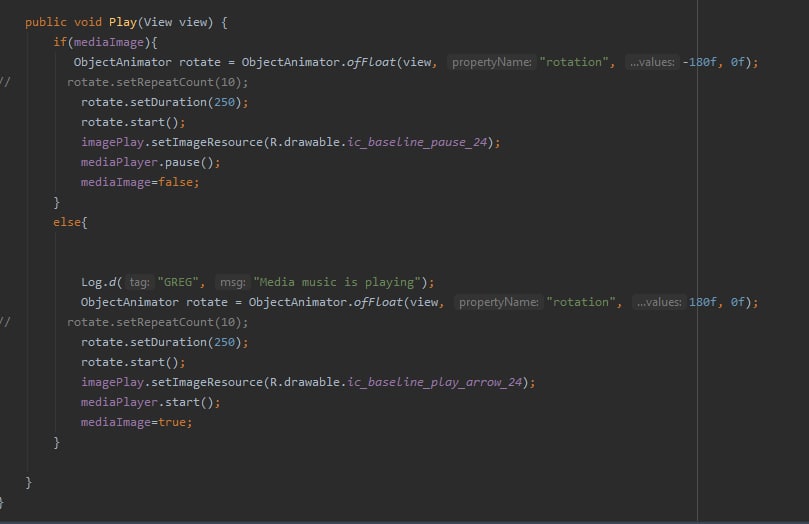Click the "if(mediaImage){" condition line
This screenshot has height=524, width=809.
[x=105, y=42]
